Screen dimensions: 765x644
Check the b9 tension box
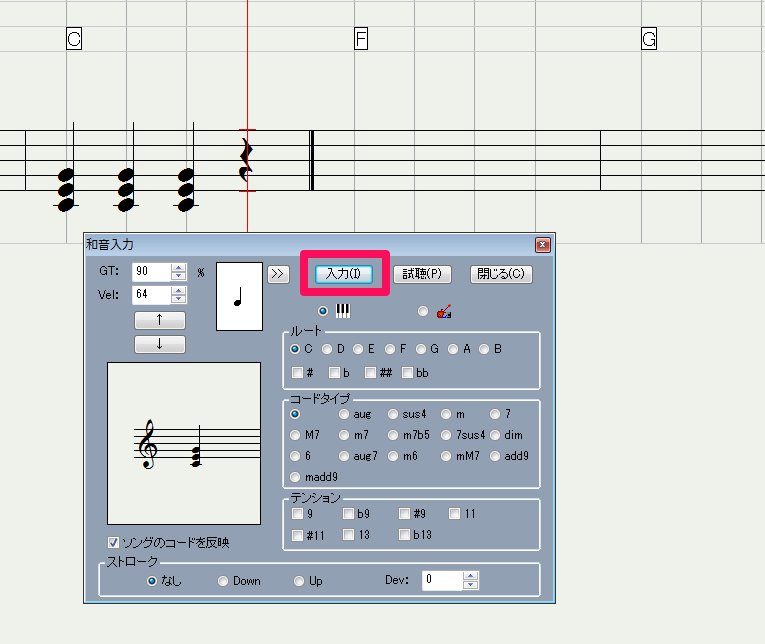pos(349,514)
